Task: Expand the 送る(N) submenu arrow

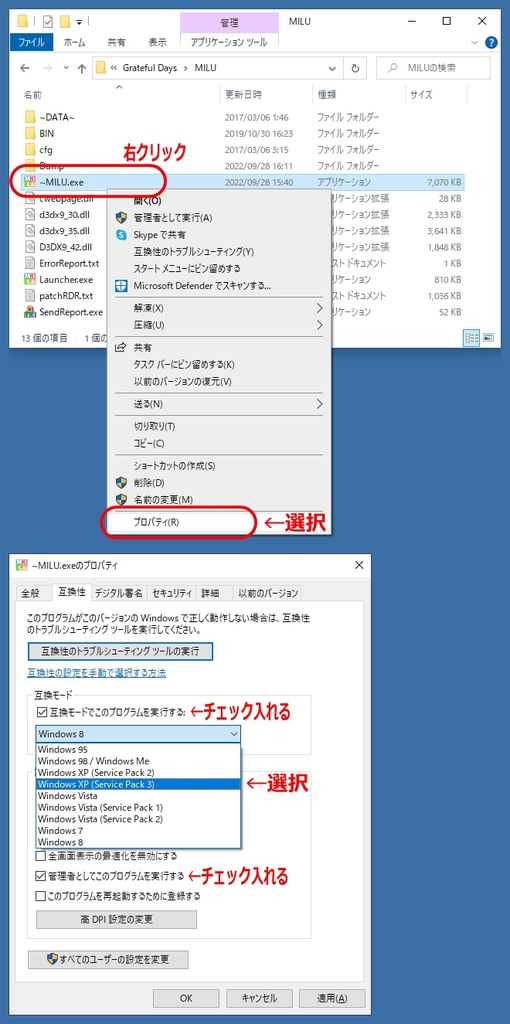Action: pos(319,404)
